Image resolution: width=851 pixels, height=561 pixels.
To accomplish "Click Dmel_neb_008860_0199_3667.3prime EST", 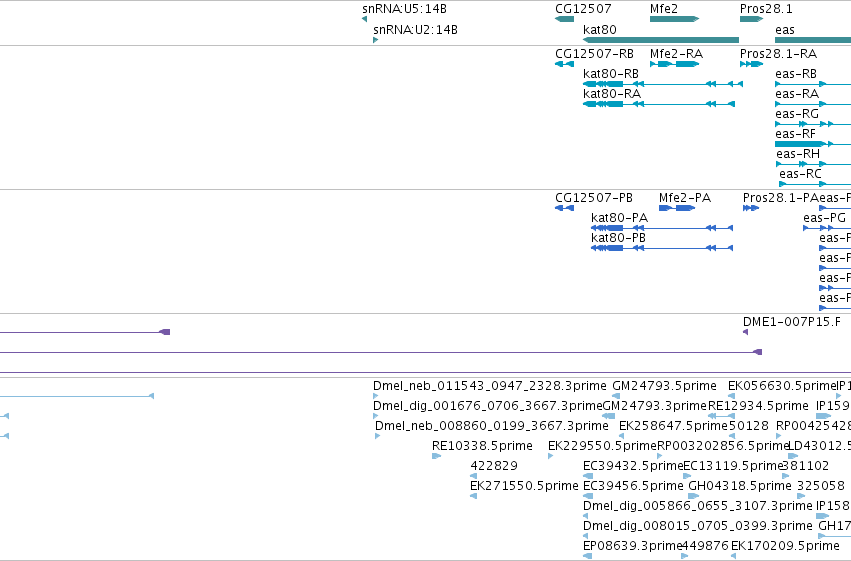I will pyautogui.click(x=378, y=436).
